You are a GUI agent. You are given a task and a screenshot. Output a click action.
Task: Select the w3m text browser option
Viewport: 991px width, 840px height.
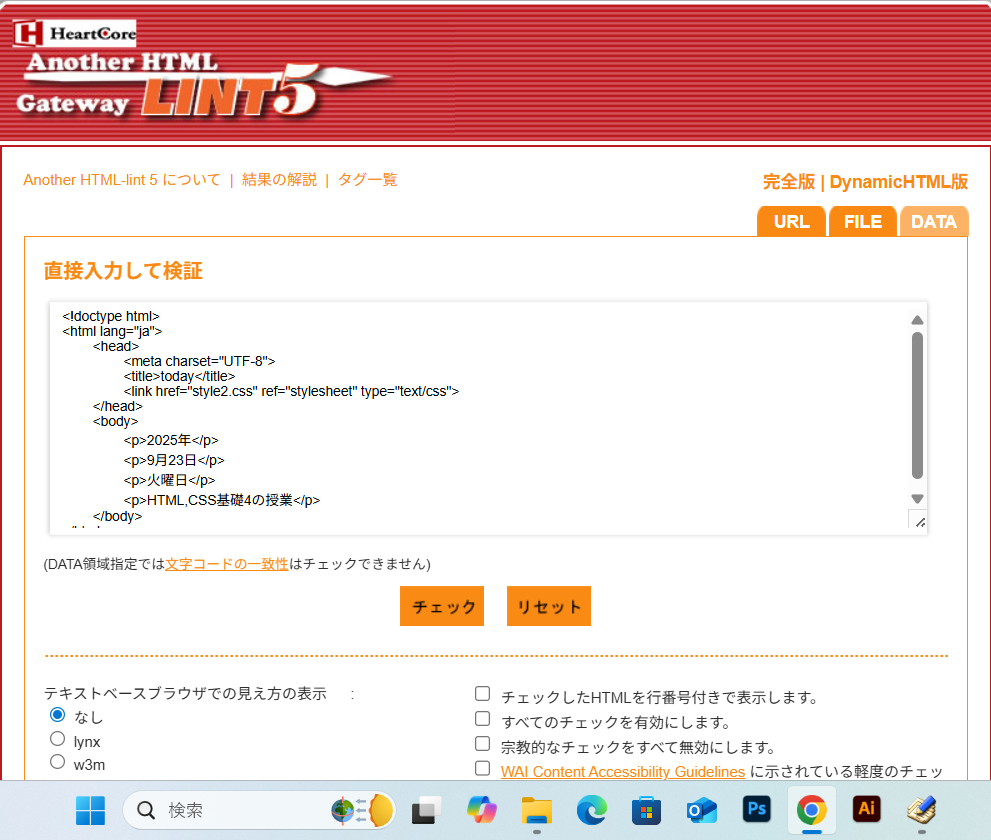57,763
